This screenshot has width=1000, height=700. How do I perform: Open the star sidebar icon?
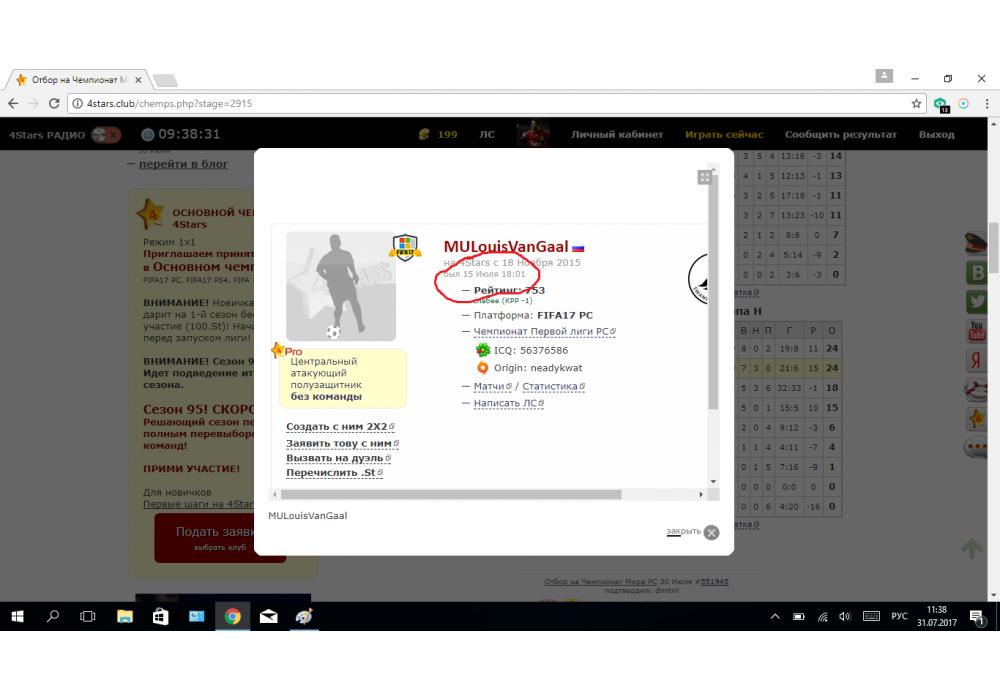976,419
